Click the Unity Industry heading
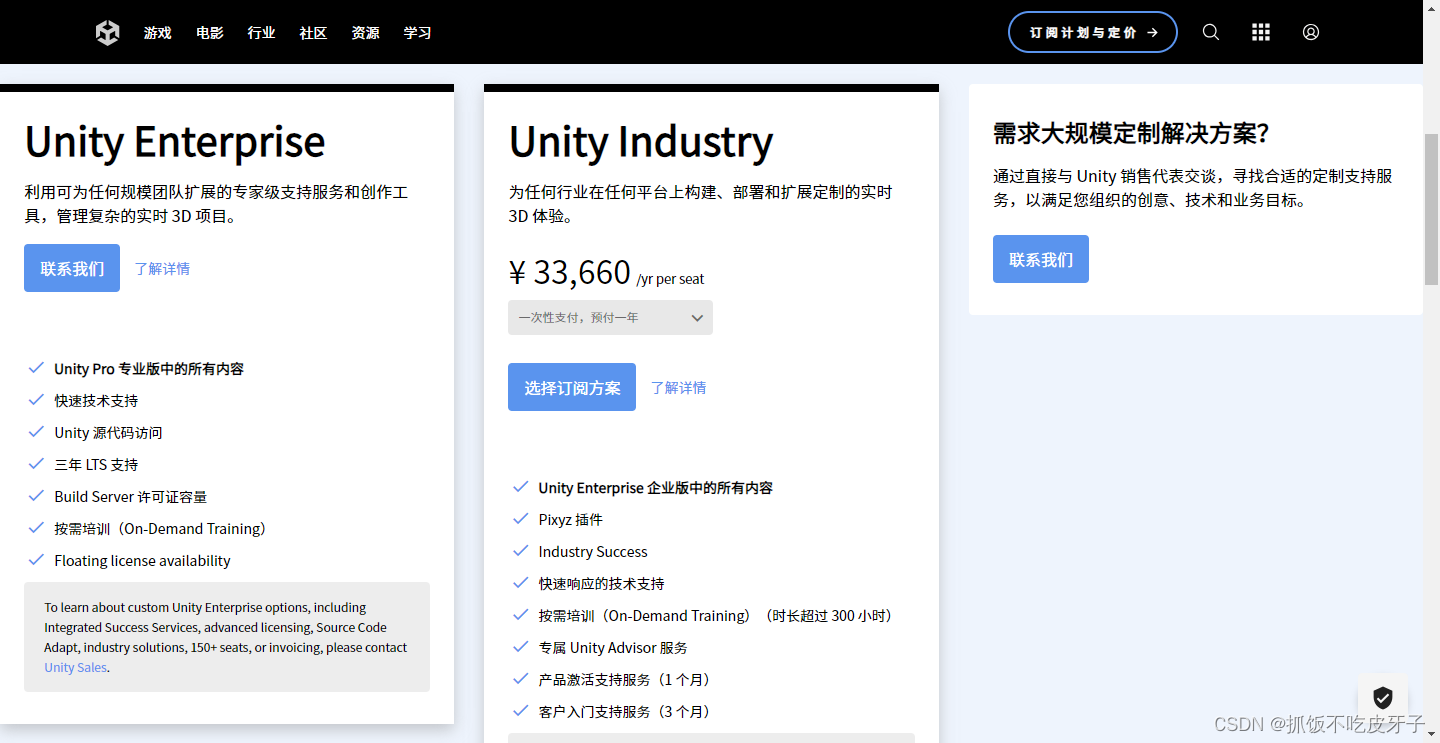Viewport: 1440px width, 743px height. coord(641,141)
